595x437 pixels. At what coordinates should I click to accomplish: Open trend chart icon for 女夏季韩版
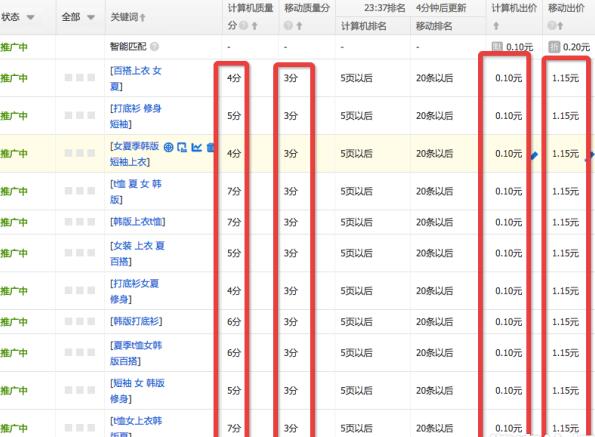click(197, 147)
